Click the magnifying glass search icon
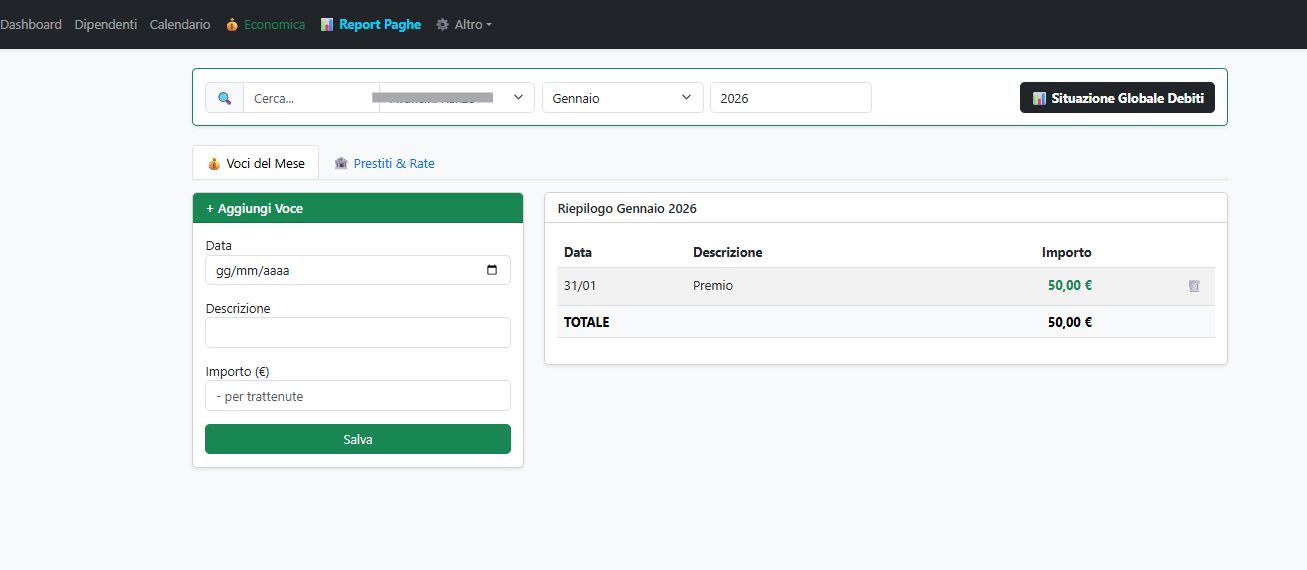The height and width of the screenshot is (570, 1307). [x=224, y=98]
